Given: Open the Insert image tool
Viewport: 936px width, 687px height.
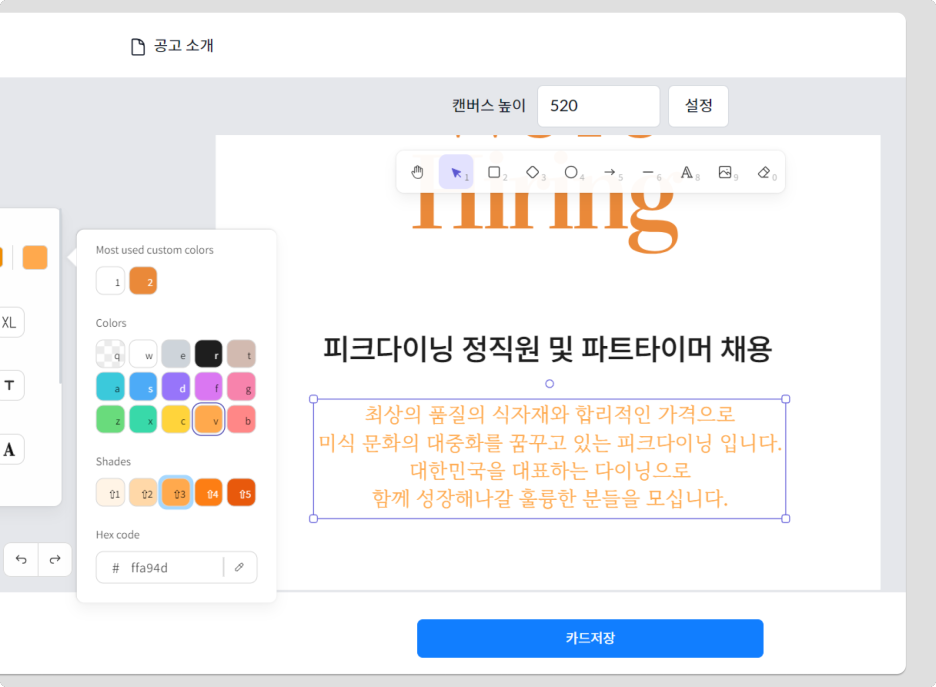Looking at the screenshot, I should (726, 172).
